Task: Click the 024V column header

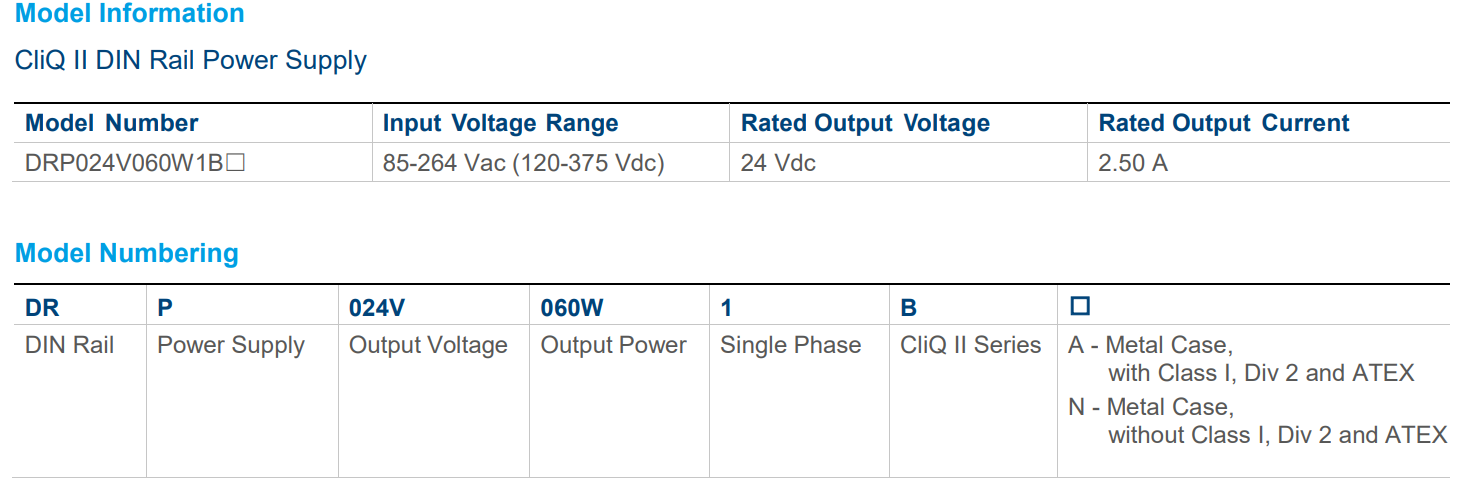Action: (377, 308)
